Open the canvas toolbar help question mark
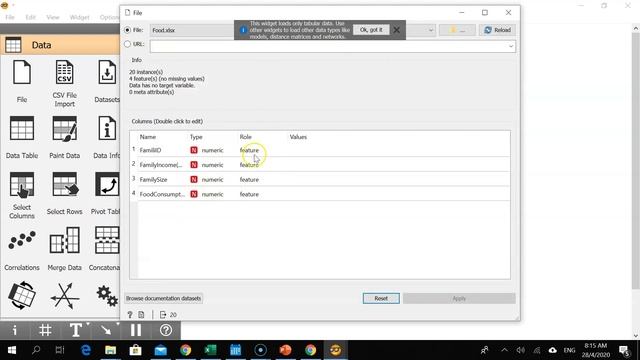640x360 pixels. tap(166, 330)
